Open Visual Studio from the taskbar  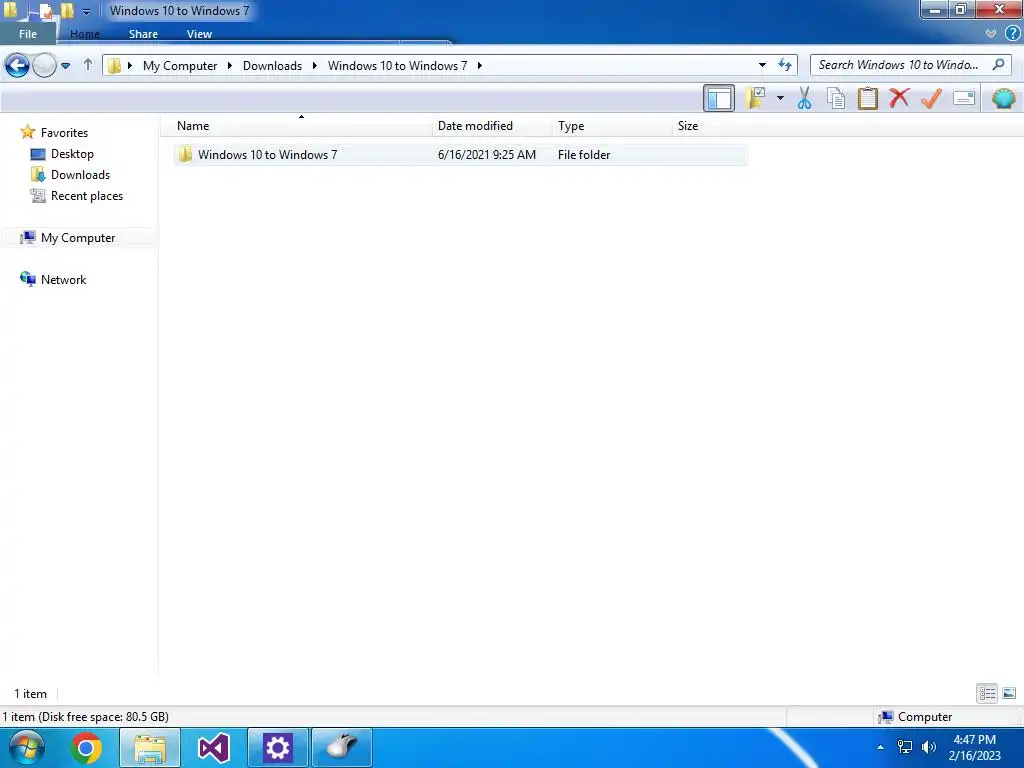[214, 748]
